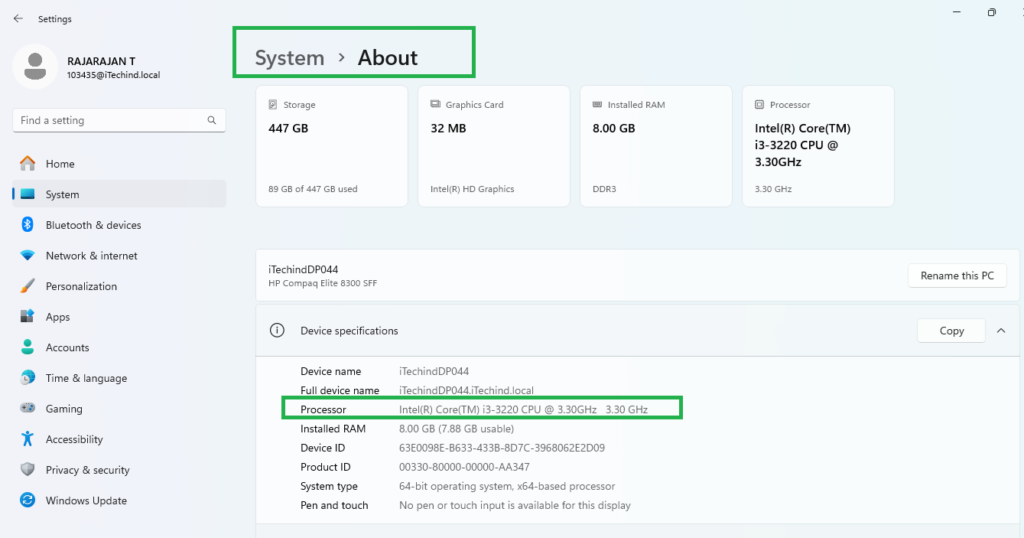Click the Gaming controller icon

(27, 408)
